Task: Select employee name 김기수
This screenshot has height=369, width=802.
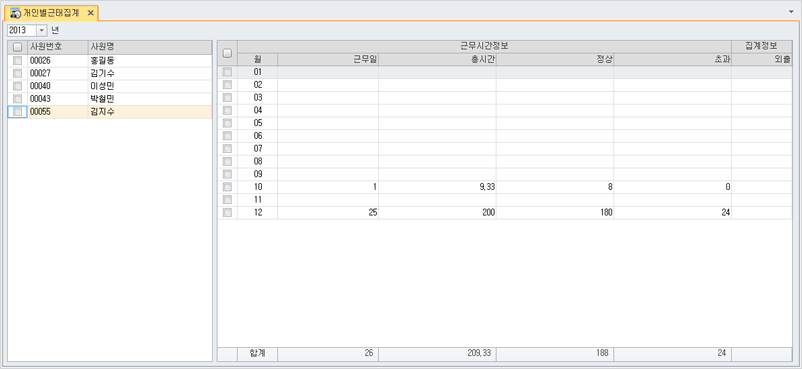Action: [x=102, y=73]
